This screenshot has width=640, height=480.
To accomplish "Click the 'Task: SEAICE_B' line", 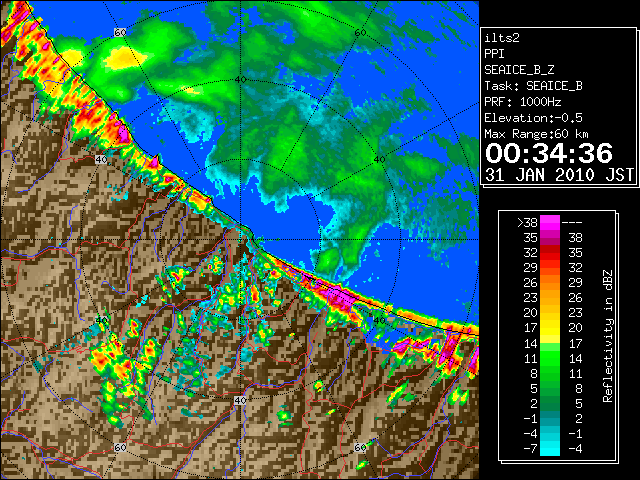I will (x=533, y=86).
